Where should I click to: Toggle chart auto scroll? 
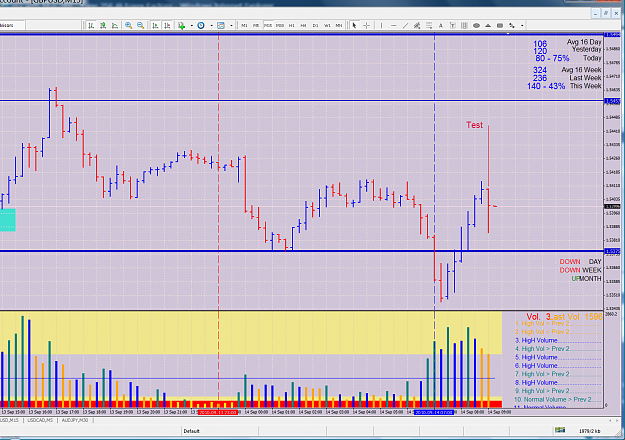[x=155, y=26]
